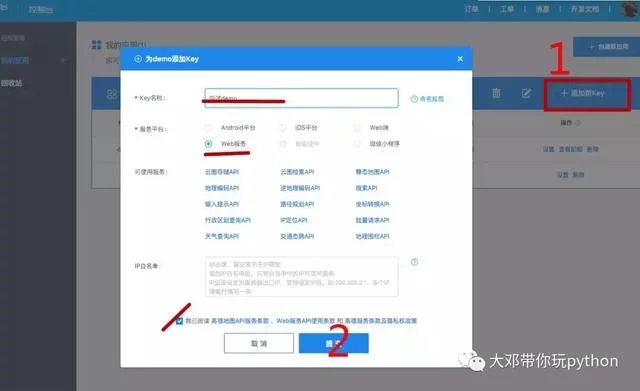Click the 取消 button in dialog
Screen dimensions: 640x391
259,343
